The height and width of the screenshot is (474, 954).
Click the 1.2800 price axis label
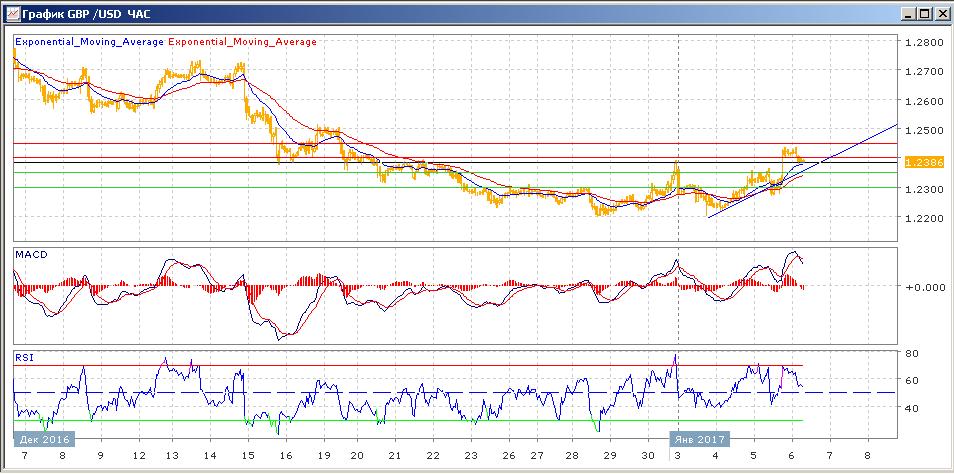pos(921,43)
